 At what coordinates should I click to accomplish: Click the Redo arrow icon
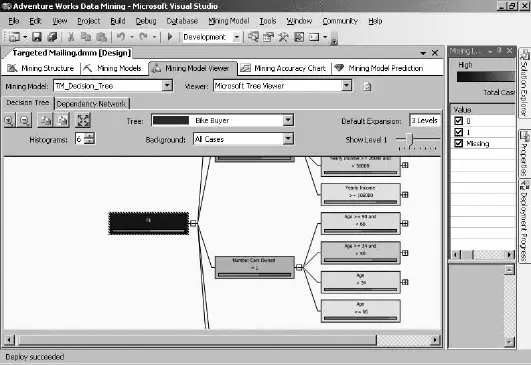pyautogui.click(x=144, y=37)
